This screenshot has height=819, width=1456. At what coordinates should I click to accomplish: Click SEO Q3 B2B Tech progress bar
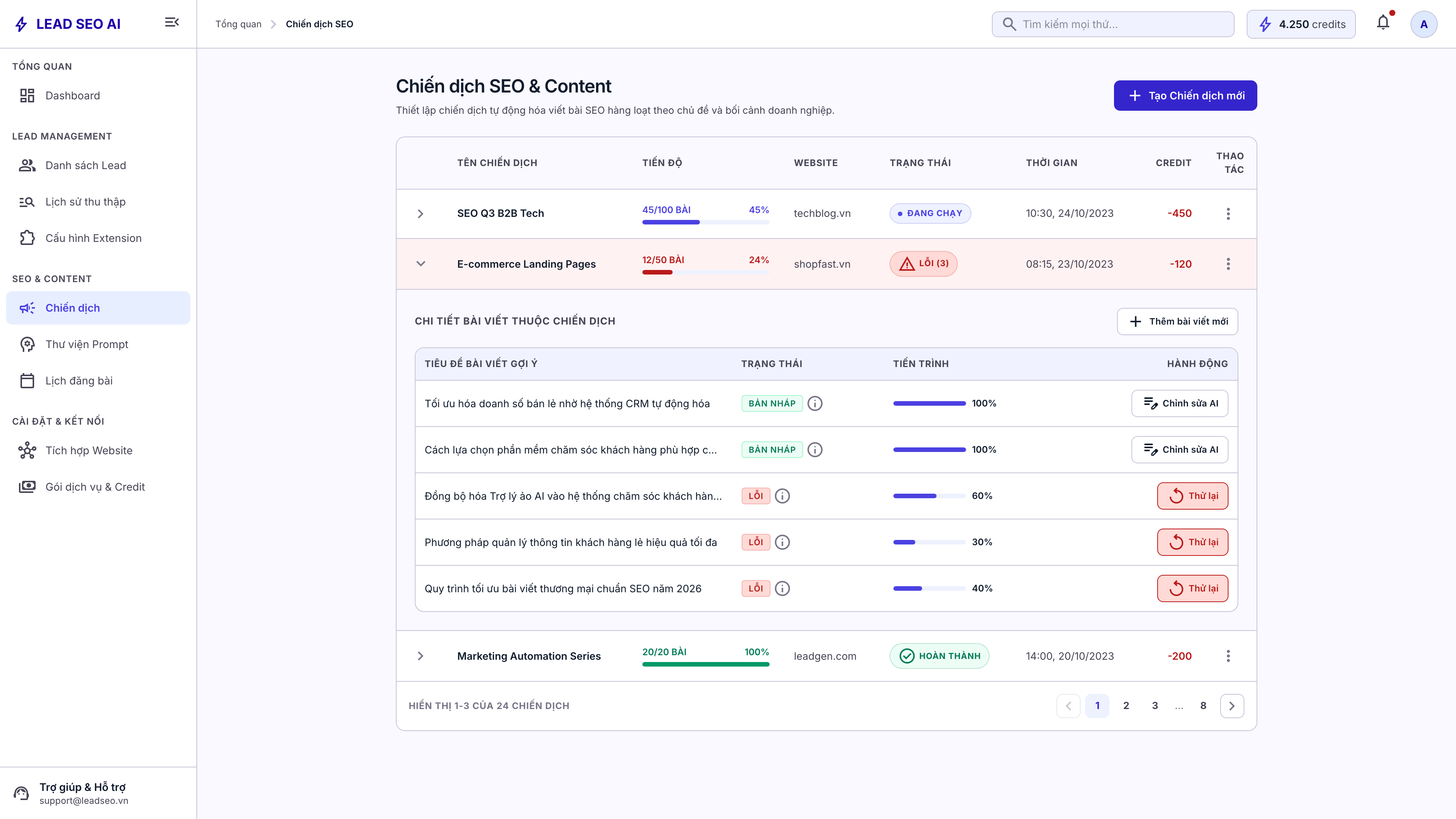(x=705, y=222)
